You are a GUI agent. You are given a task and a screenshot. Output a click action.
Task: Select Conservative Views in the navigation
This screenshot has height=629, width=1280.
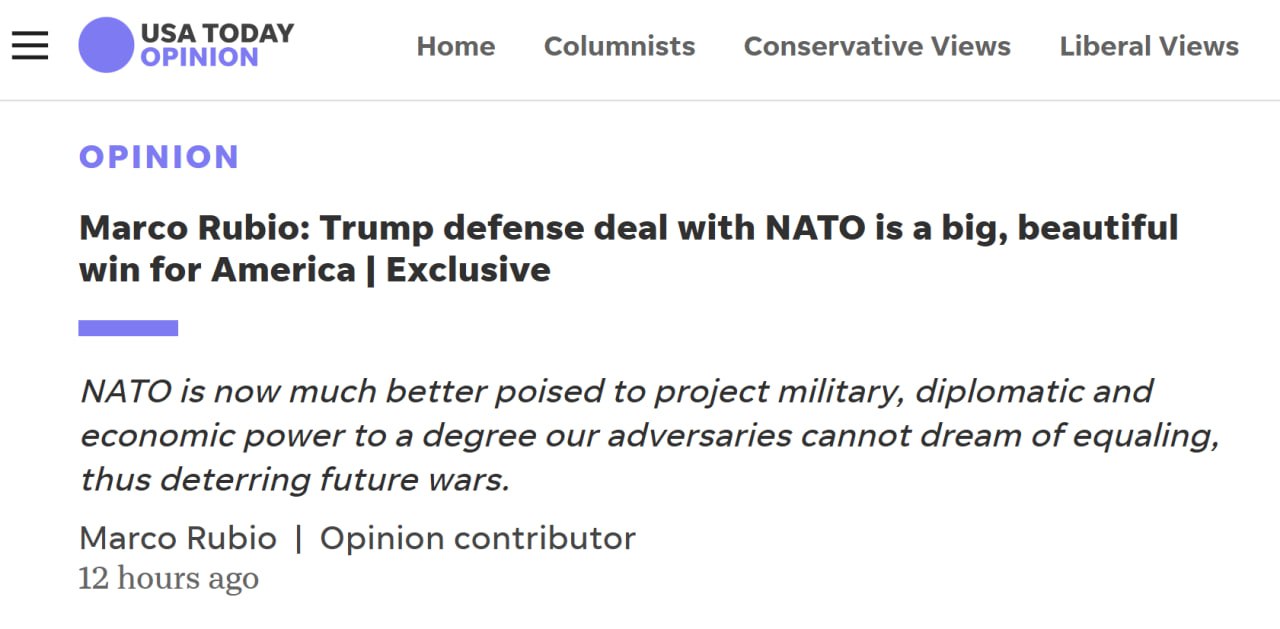click(877, 46)
